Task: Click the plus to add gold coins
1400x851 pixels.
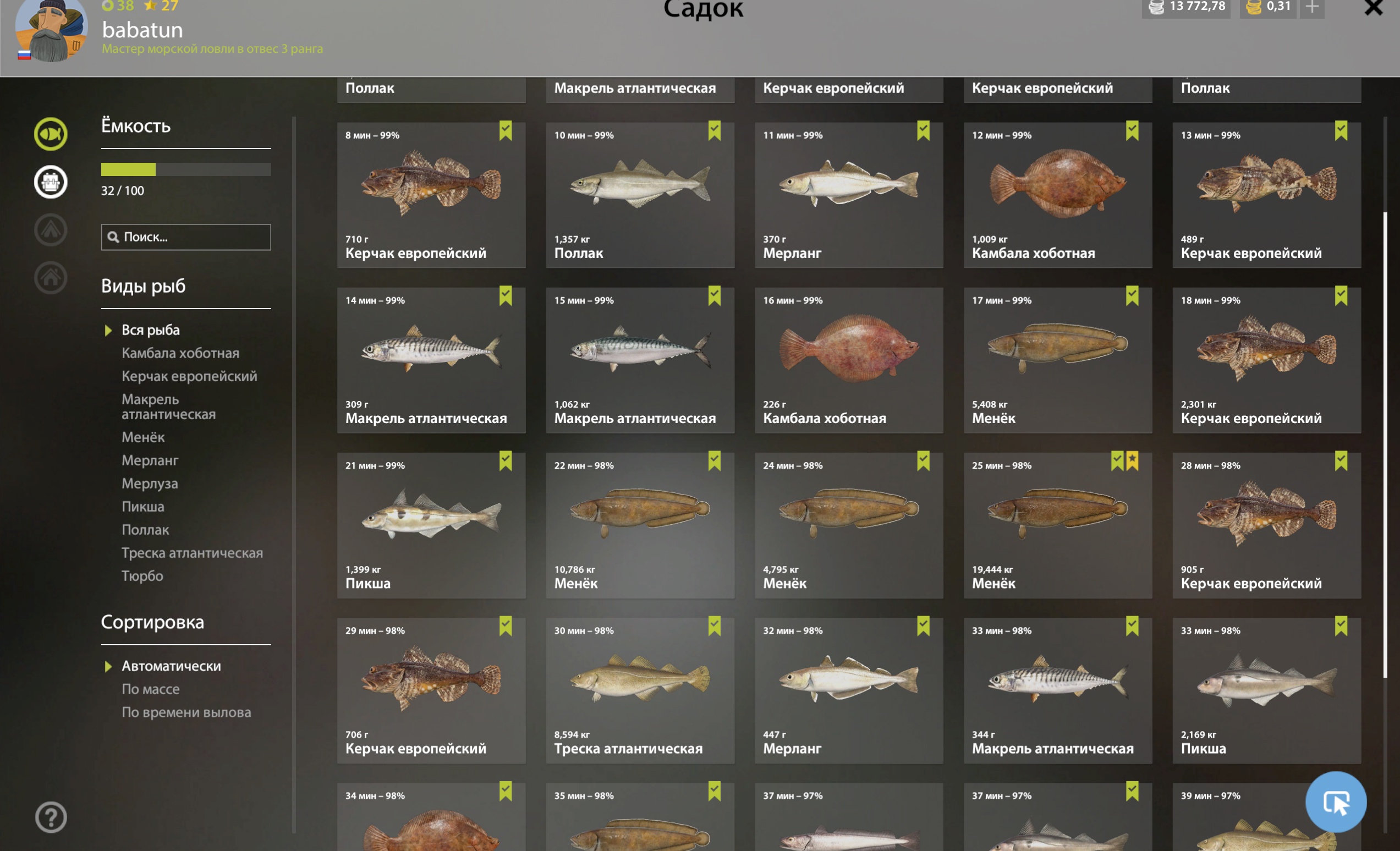Action: coord(1312,7)
